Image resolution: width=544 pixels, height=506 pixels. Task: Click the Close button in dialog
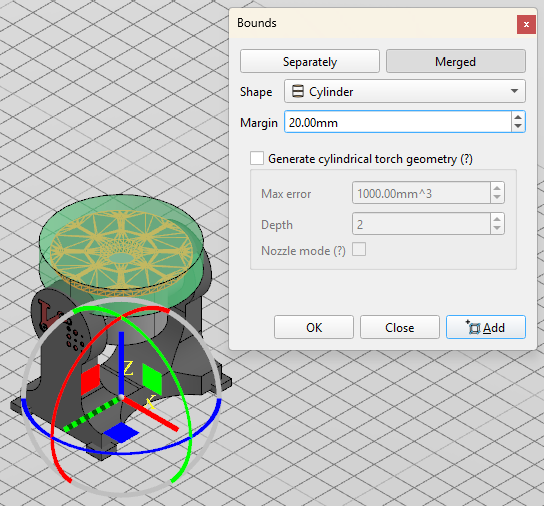[400, 327]
